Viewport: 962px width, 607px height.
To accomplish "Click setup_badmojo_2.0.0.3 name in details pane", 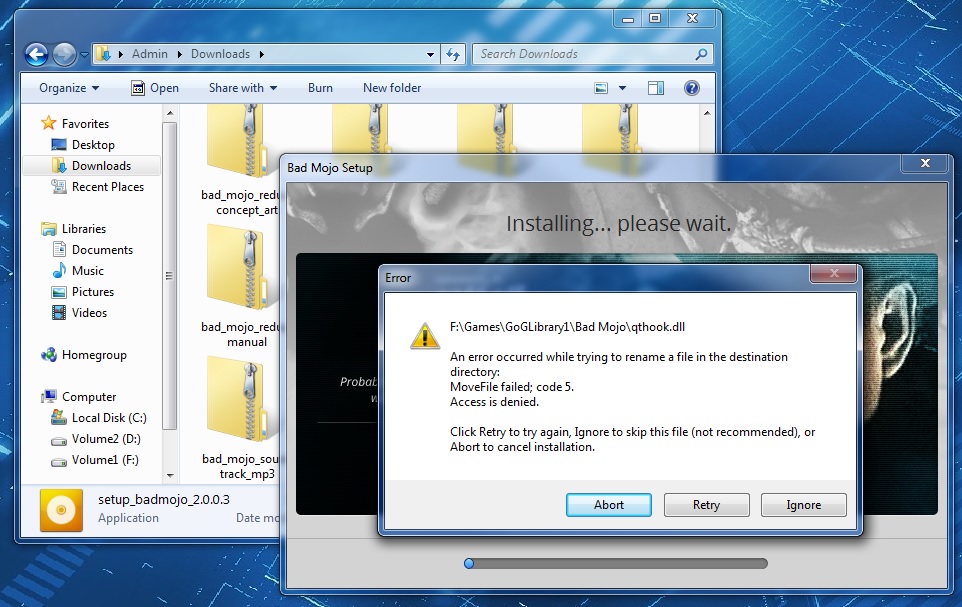I will (164, 500).
